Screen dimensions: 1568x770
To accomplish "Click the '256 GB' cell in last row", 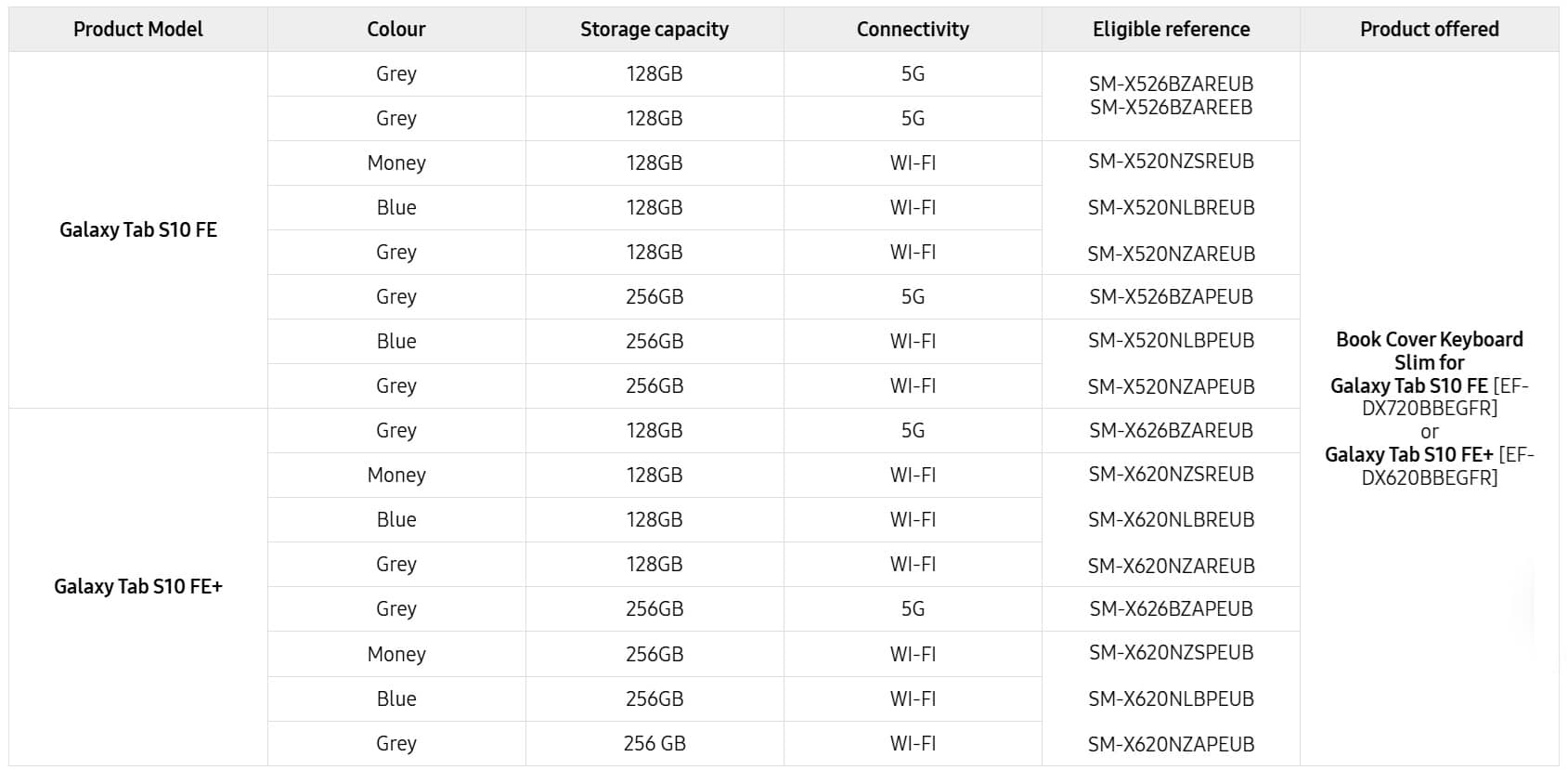I will pyautogui.click(x=654, y=743).
